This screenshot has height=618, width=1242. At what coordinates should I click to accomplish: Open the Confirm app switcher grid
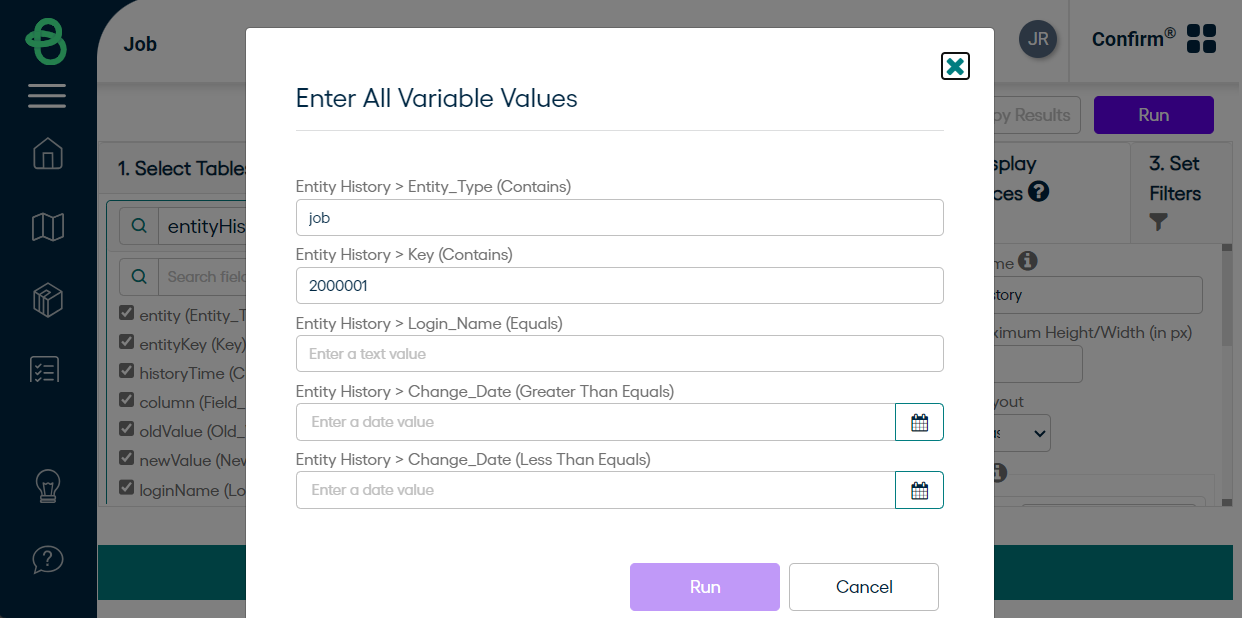tap(1201, 39)
